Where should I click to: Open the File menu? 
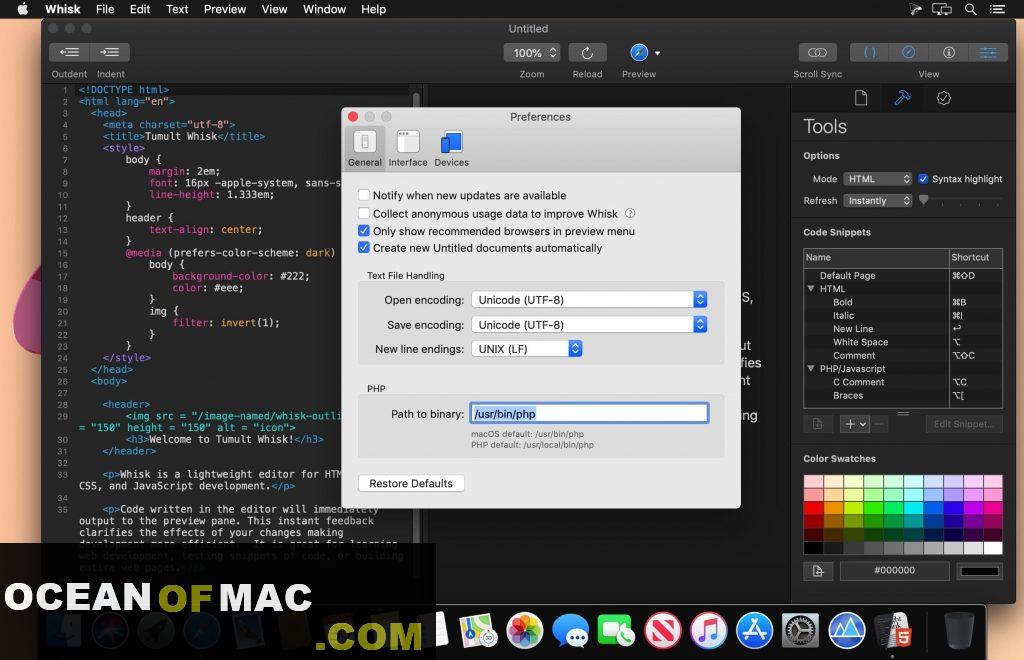[104, 9]
